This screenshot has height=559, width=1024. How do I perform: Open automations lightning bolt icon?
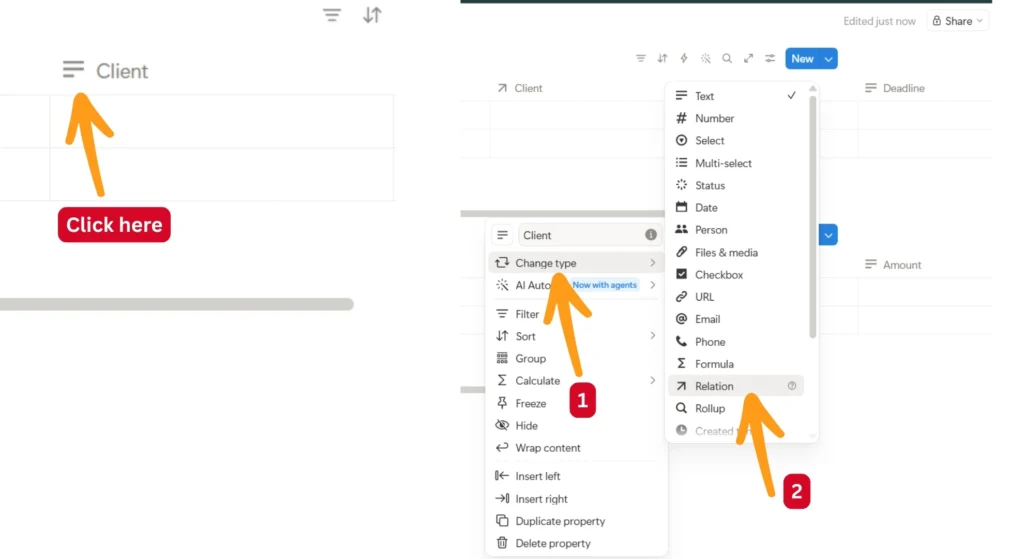[x=684, y=58]
